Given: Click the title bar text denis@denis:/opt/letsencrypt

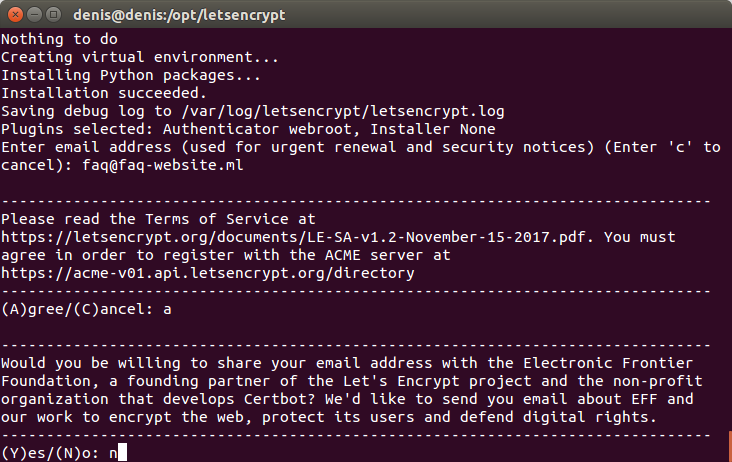Looking at the screenshot, I should click(x=179, y=15).
